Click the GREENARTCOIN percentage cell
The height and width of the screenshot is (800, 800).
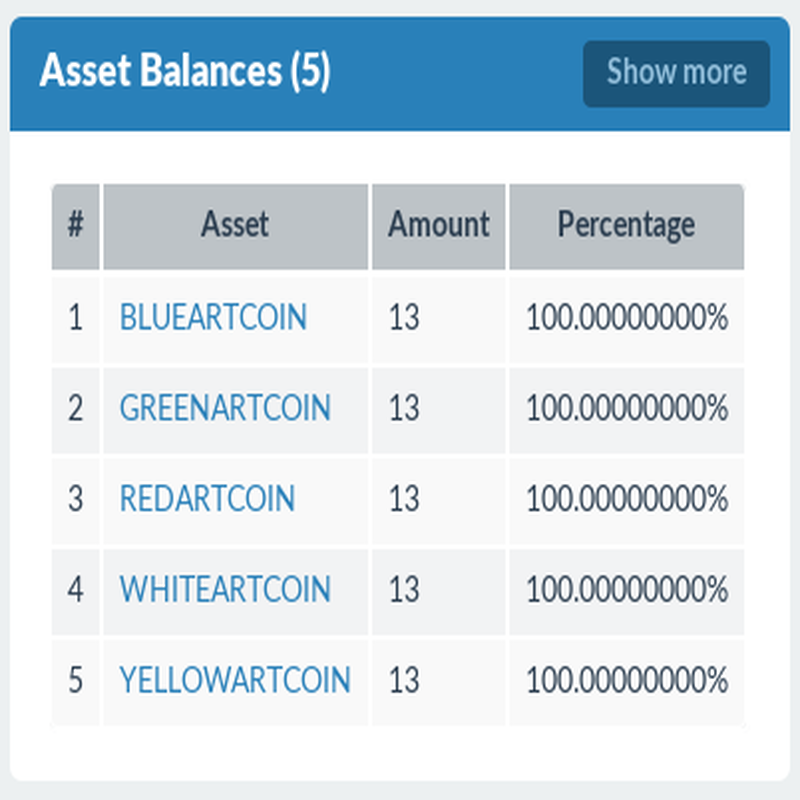627,410
